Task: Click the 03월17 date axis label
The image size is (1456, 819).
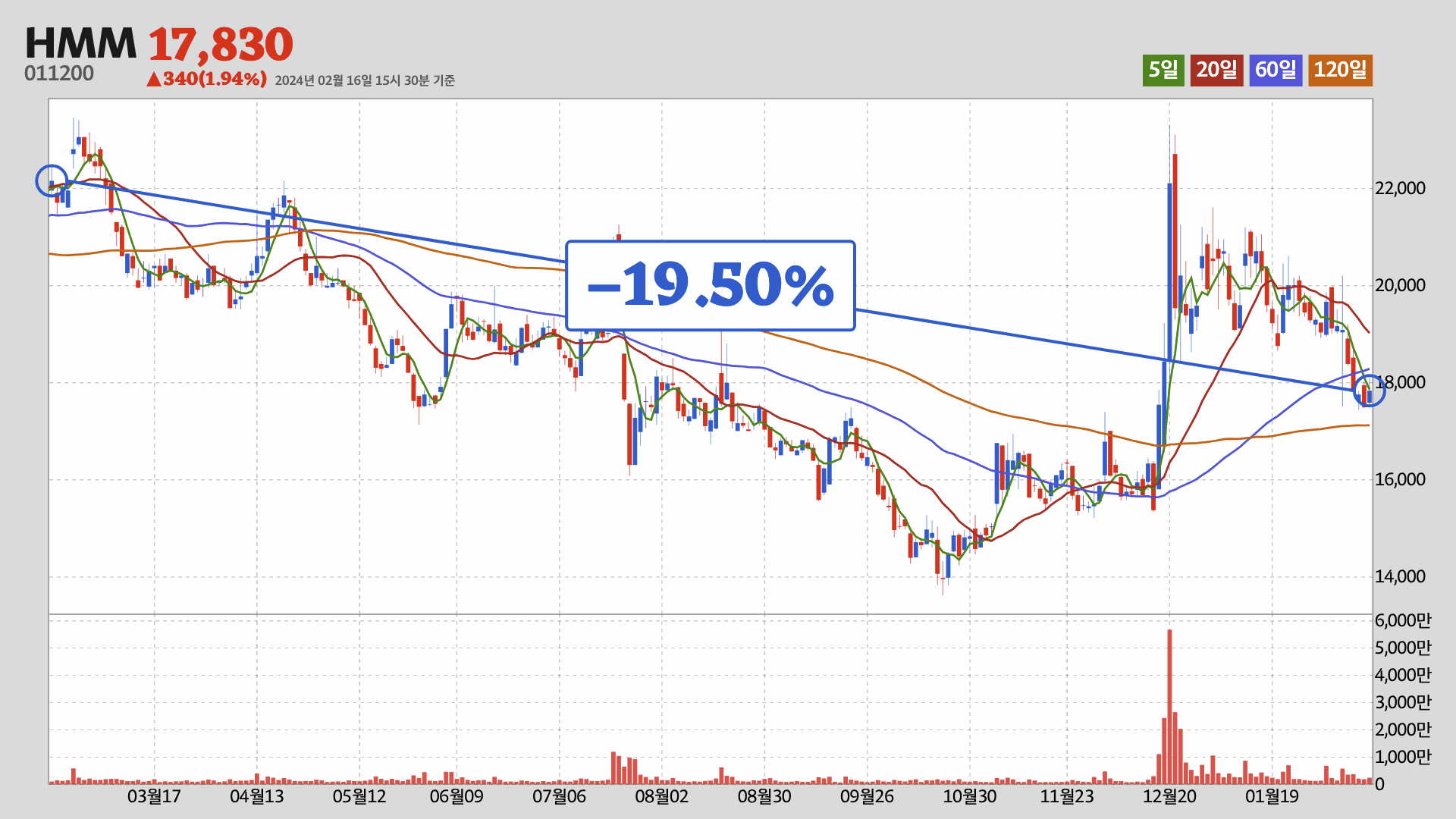Action: pyautogui.click(x=154, y=796)
